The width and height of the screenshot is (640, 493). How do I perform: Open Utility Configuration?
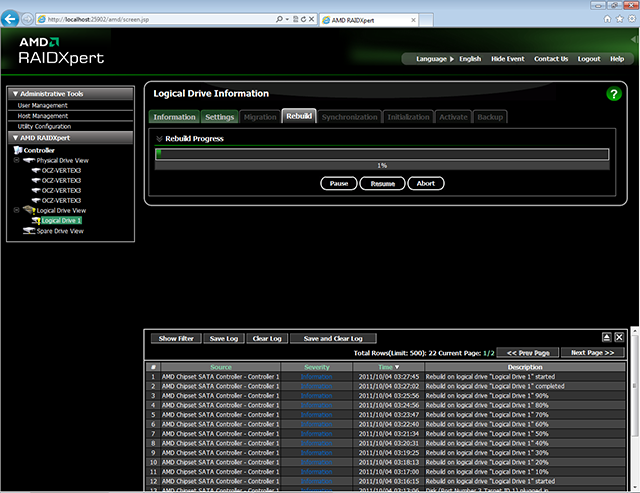44,127
